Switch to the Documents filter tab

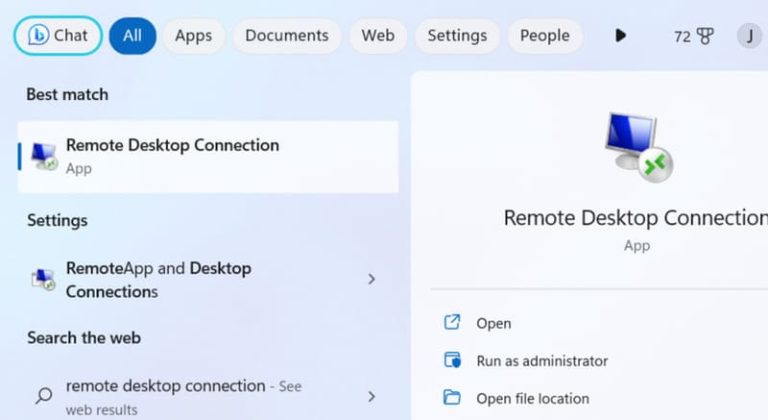tap(287, 36)
